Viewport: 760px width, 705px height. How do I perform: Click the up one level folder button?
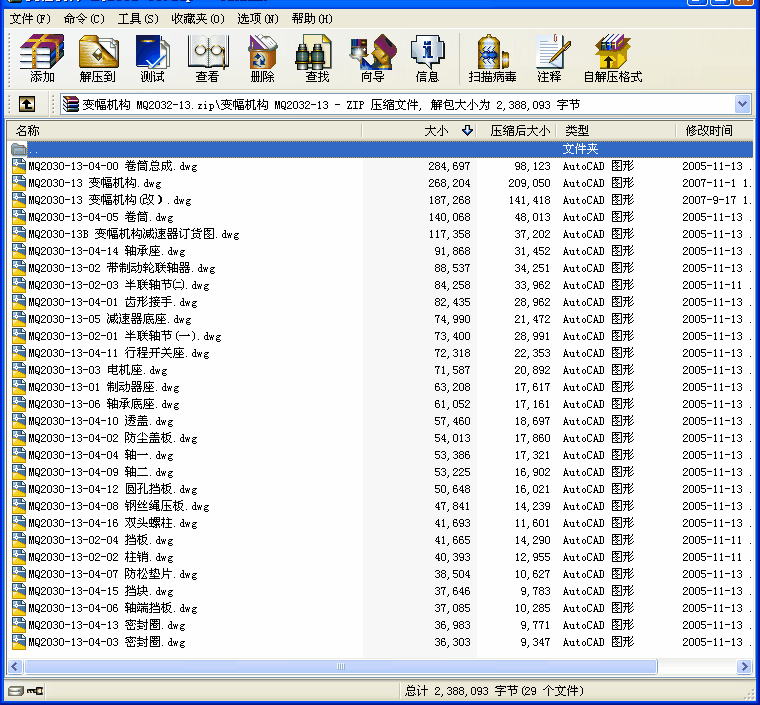click(x=27, y=104)
